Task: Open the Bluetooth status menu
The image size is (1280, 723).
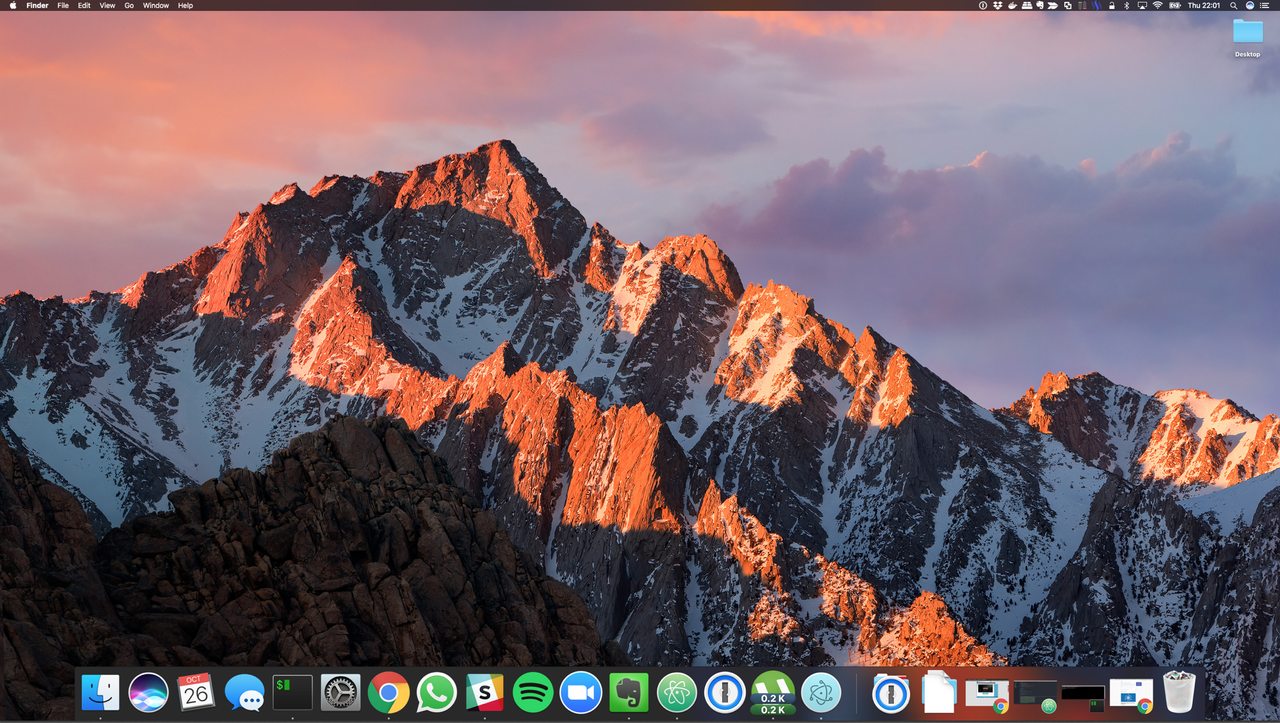Action: pyautogui.click(x=1126, y=5)
